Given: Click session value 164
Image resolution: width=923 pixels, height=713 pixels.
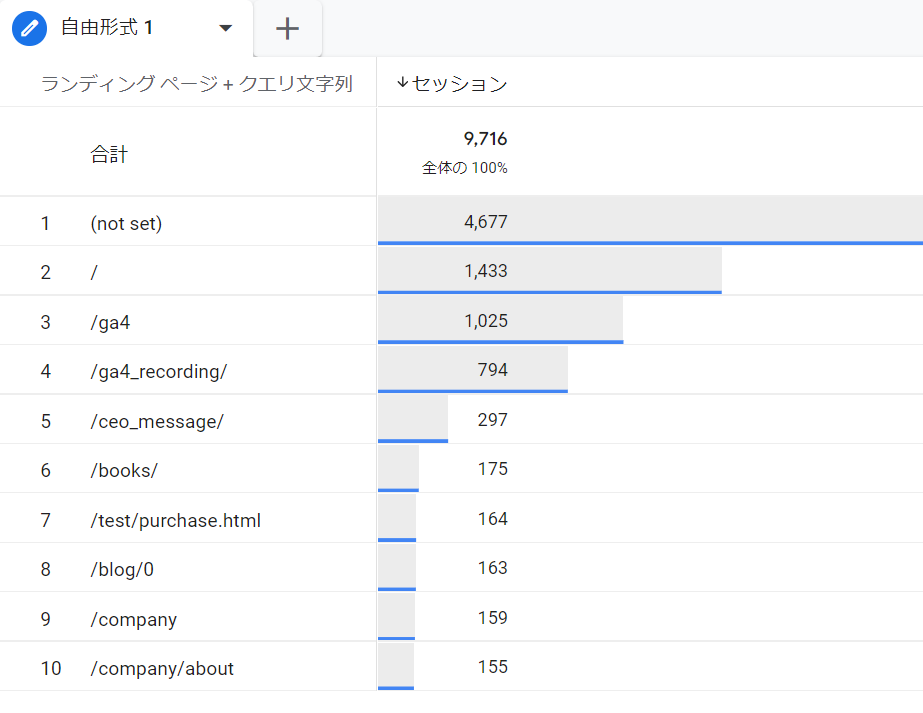Looking at the screenshot, I should [x=493, y=519].
